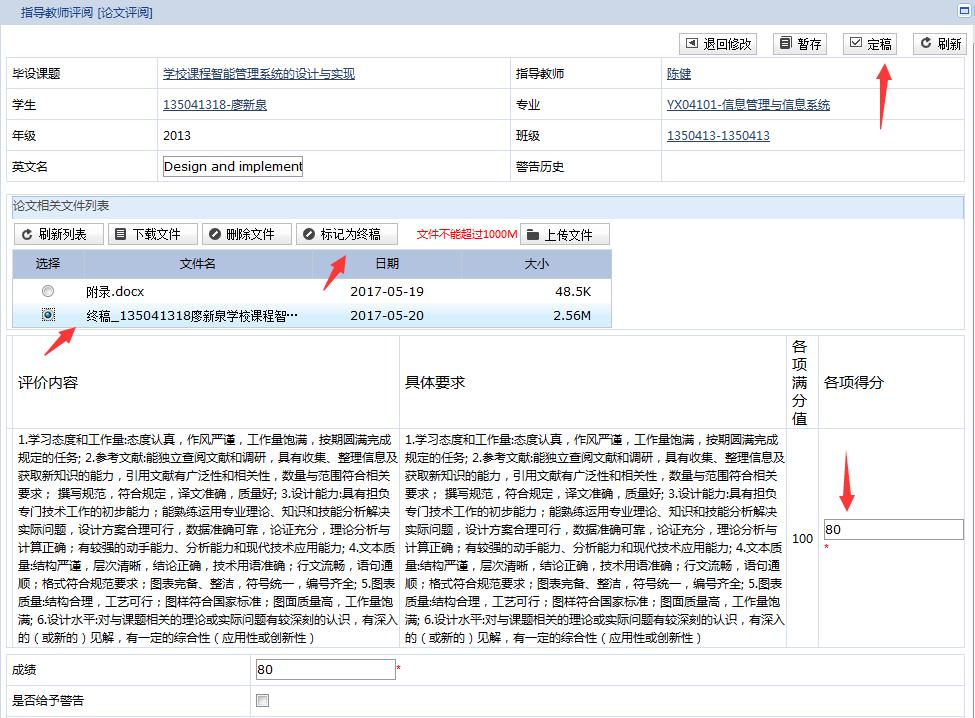Screen dimensions: 975x718
Task: Click the 删除文件 circle icon
Action: pyautogui.click(x=215, y=234)
